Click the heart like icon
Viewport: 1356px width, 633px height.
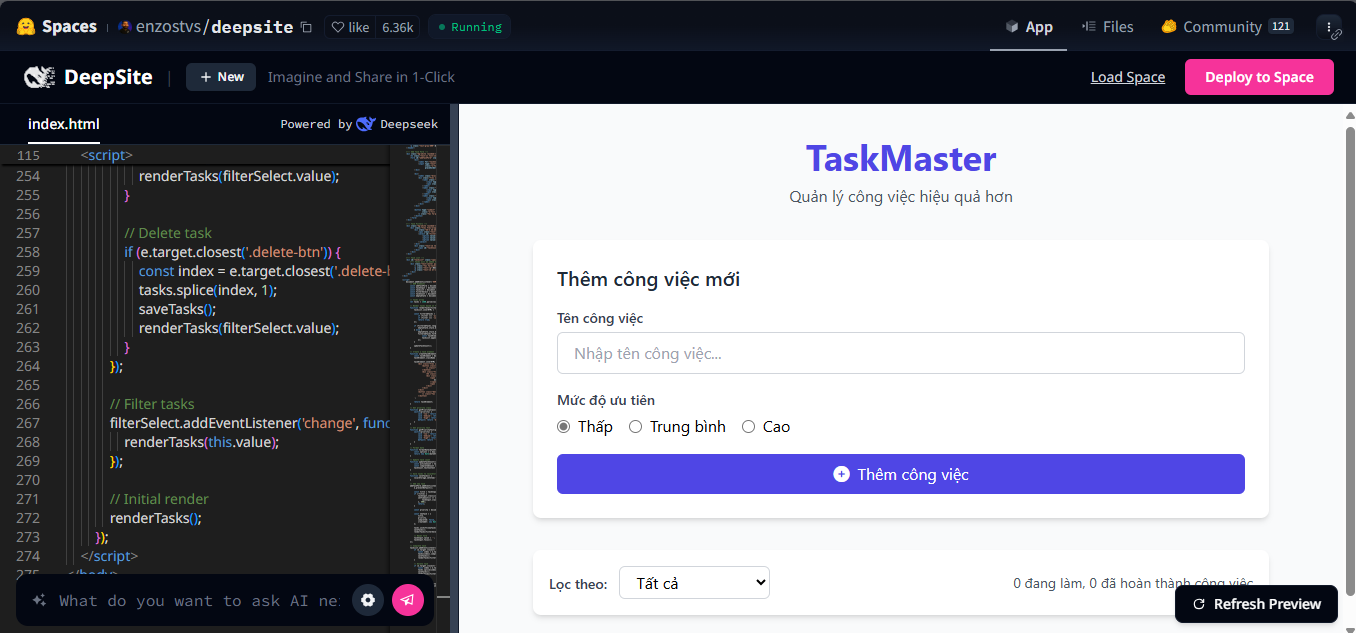tap(338, 27)
